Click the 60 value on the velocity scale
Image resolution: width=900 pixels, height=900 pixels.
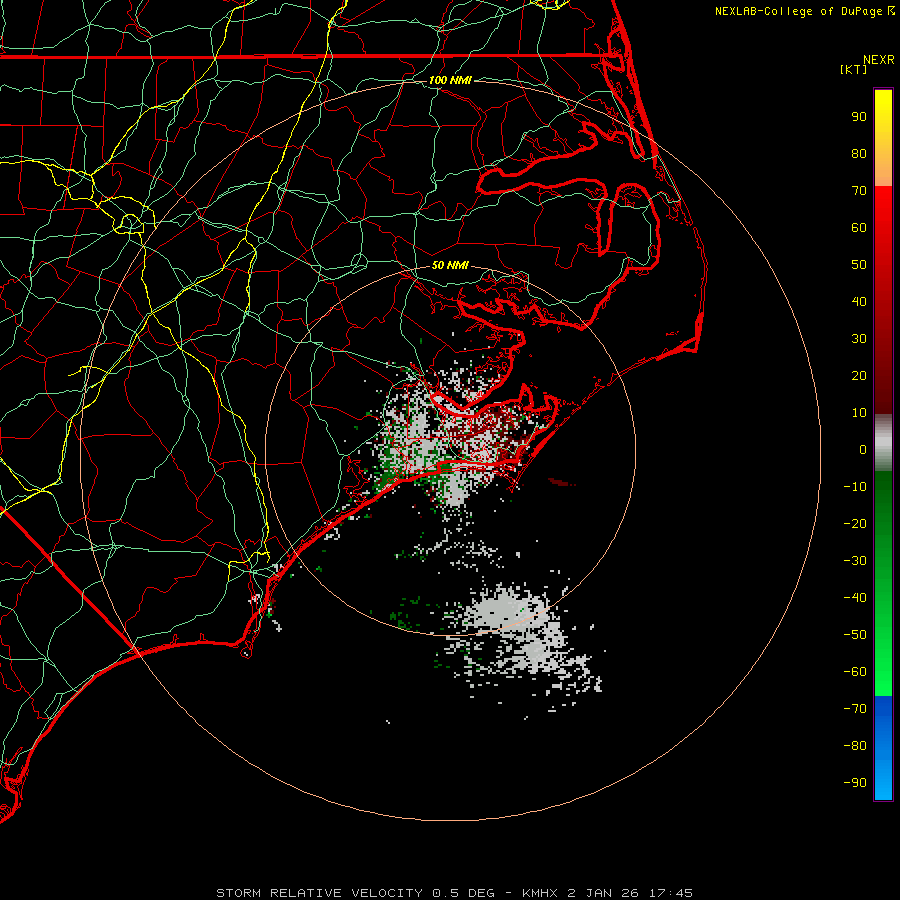(x=859, y=227)
